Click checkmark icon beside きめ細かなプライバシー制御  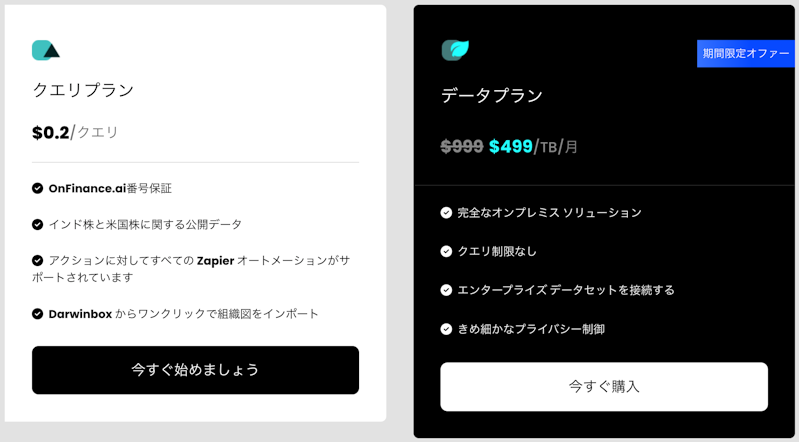click(446, 329)
